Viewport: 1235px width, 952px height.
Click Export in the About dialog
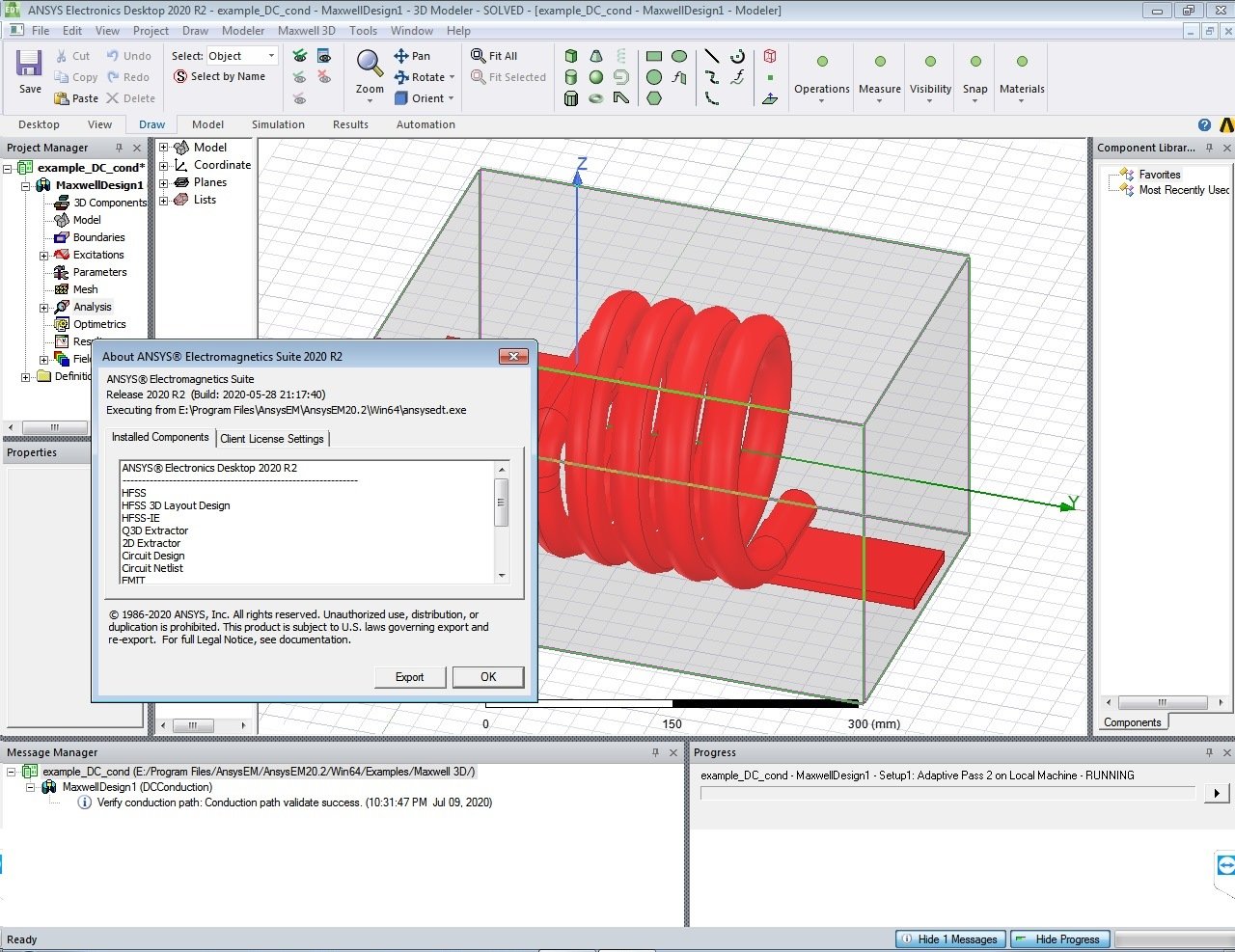409,677
